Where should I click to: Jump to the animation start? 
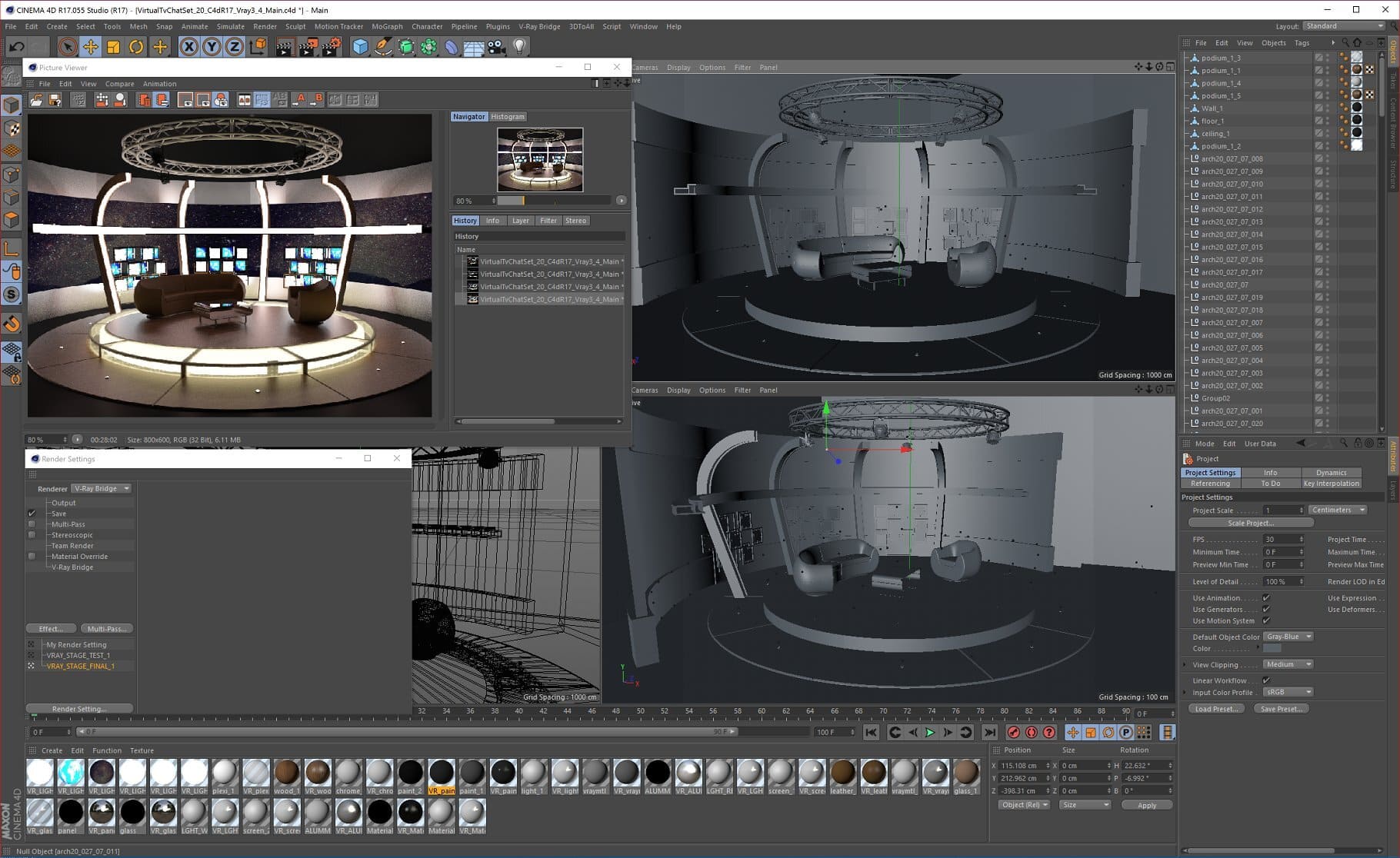click(x=871, y=733)
